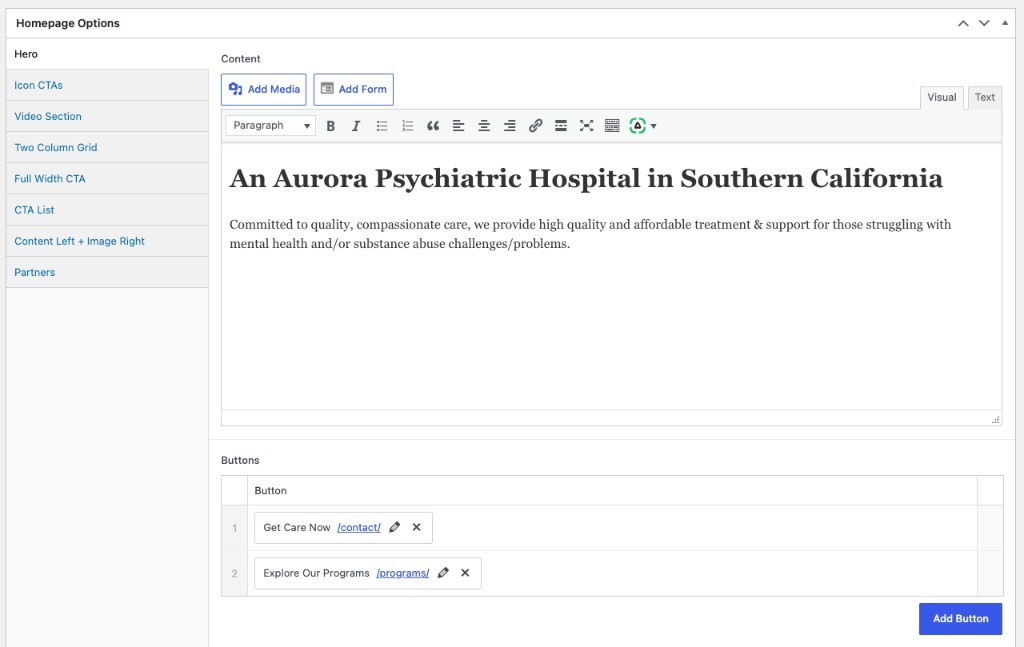Move Homepage Options panel down
1024x647 pixels.
tap(984, 24)
